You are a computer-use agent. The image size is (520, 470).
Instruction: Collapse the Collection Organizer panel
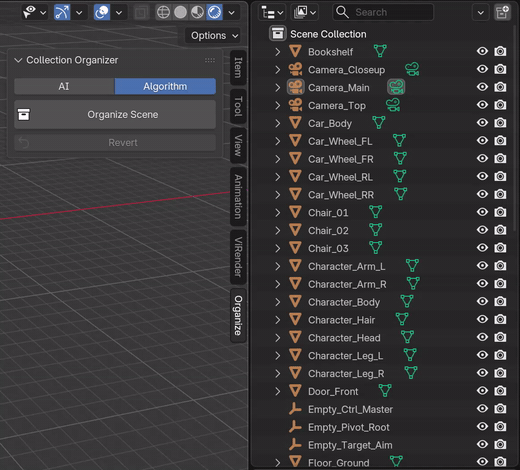pos(18,60)
